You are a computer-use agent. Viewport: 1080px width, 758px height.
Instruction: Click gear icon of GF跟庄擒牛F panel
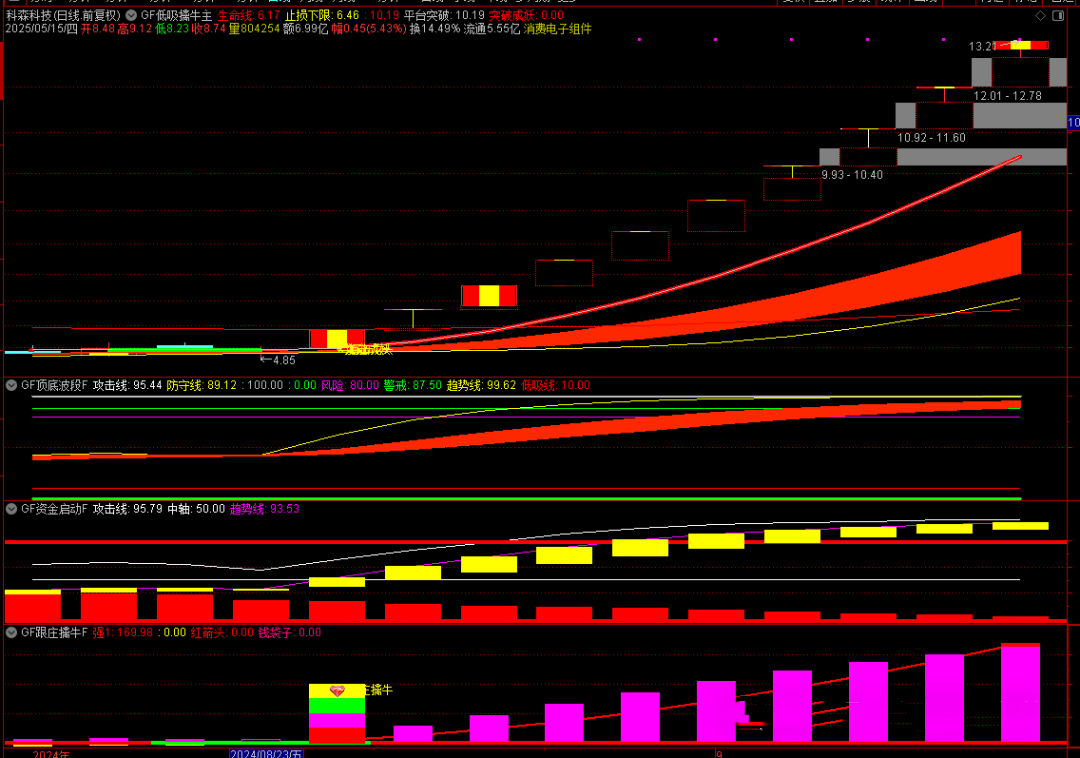click(12, 633)
